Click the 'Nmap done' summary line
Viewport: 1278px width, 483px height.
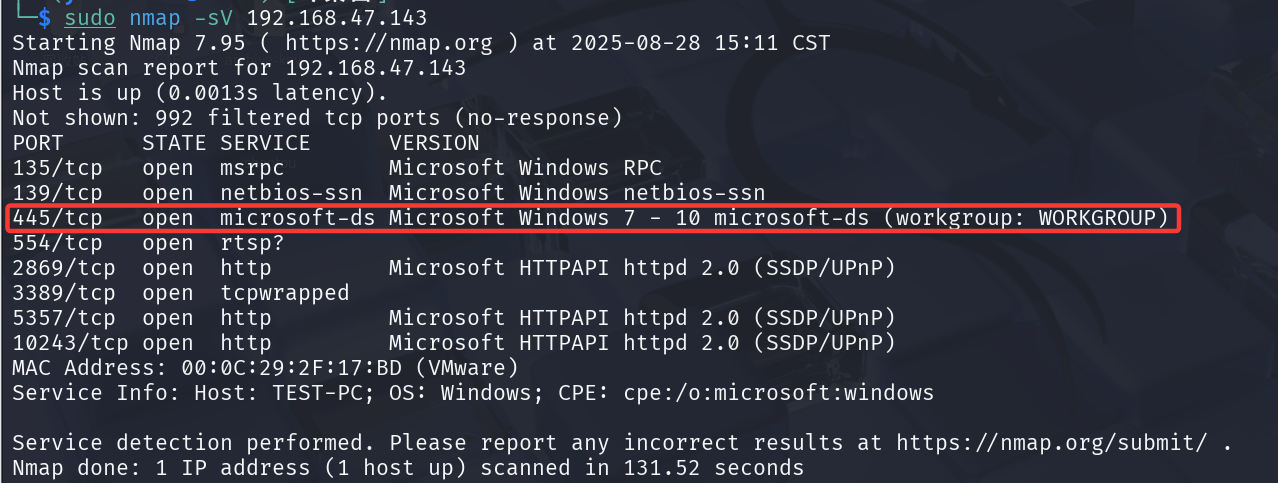click(408, 467)
